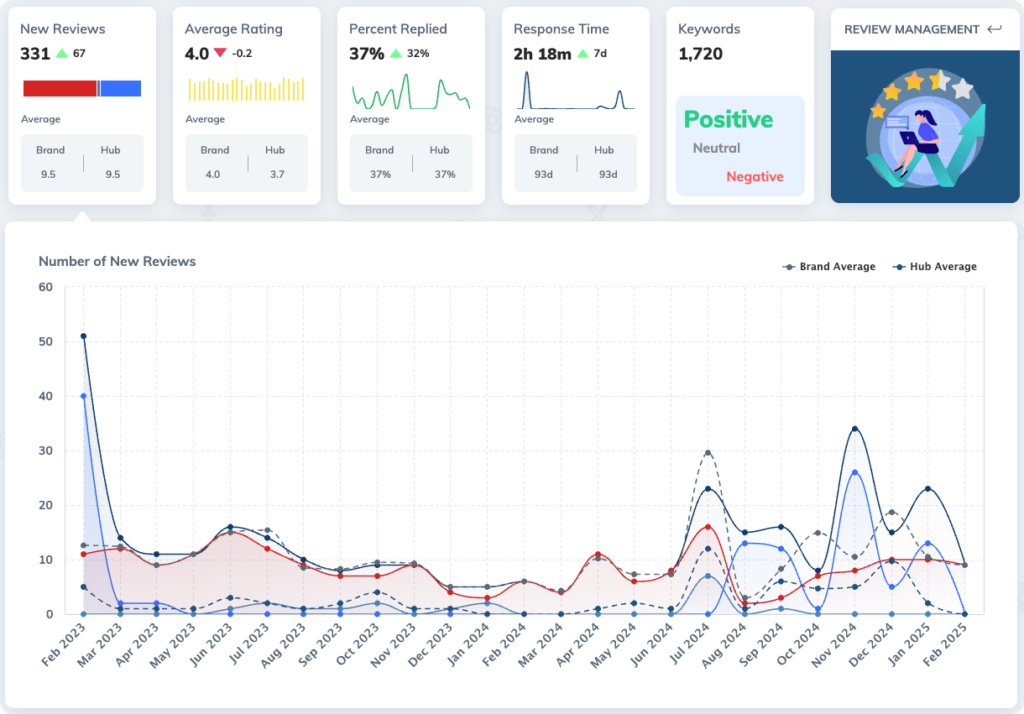Click the green Percent Replied sparkline
Screen dimensions: 1024x714
pyautogui.click(x=410, y=92)
